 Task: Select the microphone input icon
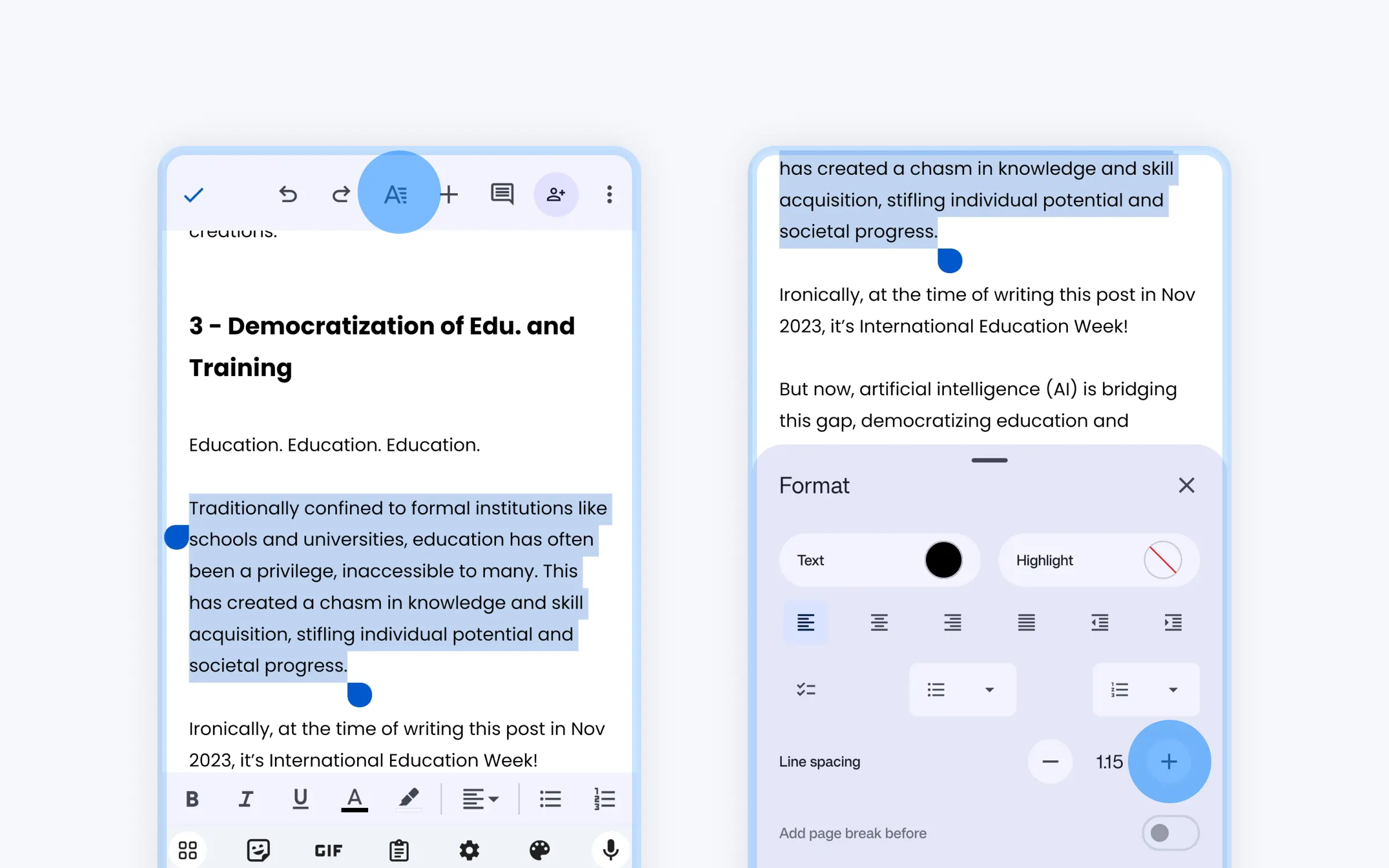(x=612, y=849)
